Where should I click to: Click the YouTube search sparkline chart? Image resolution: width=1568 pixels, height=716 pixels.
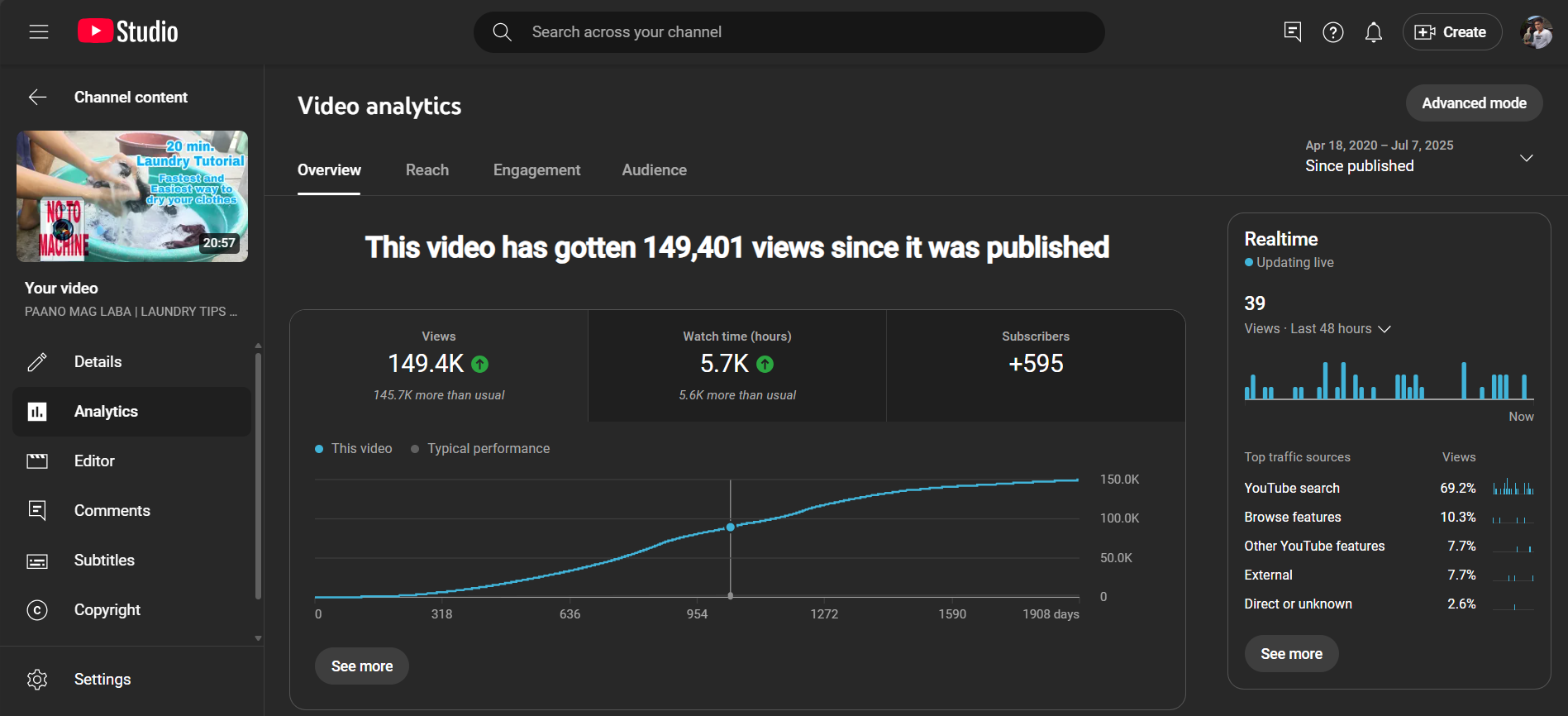1513,487
